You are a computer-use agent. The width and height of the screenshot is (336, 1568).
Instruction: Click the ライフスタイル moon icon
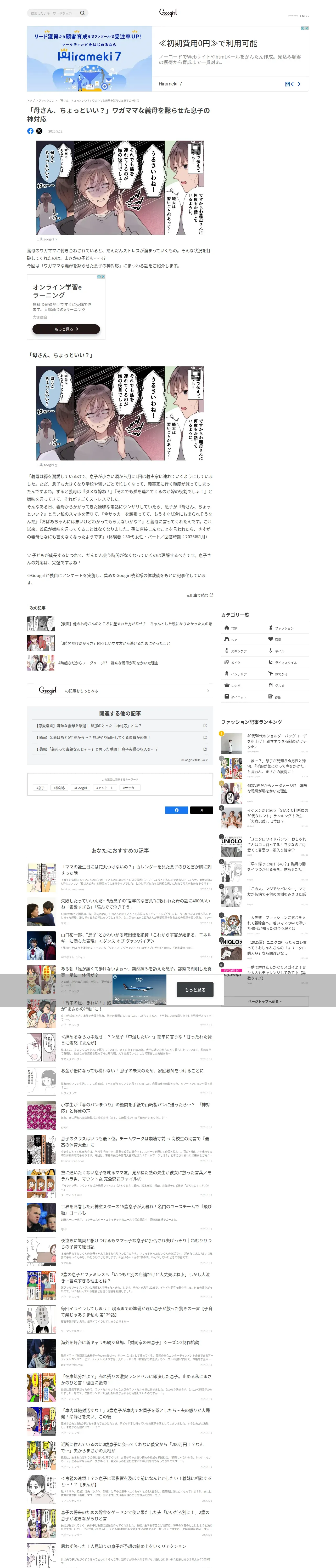coord(271,662)
